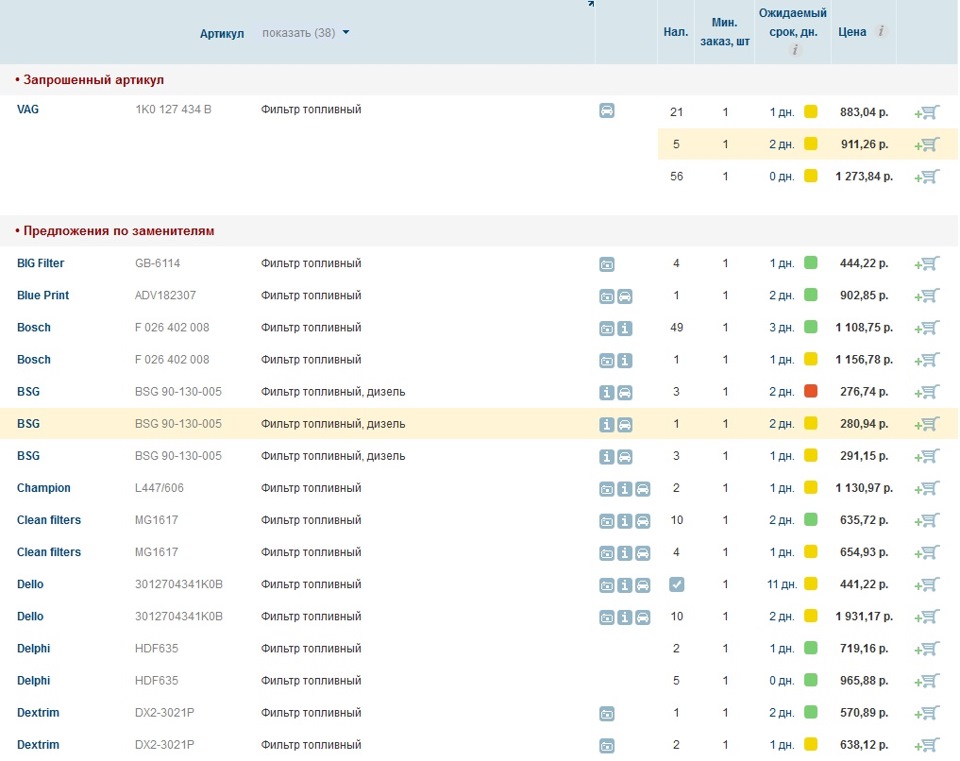Click the checkmark box in Dello 441,22 р. row
Screen dimensions: 960x761
[x=677, y=584]
